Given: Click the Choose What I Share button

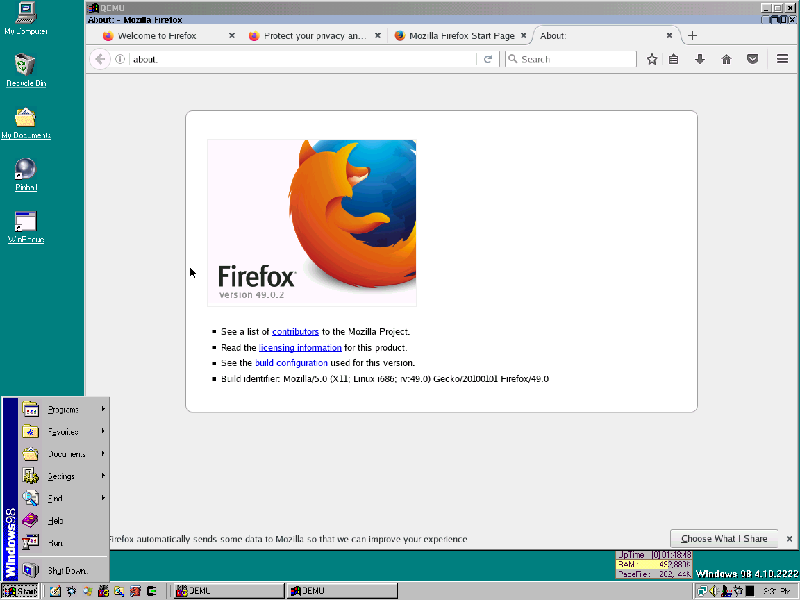Looking at the screenshot, I should click(x=724, y=539).
